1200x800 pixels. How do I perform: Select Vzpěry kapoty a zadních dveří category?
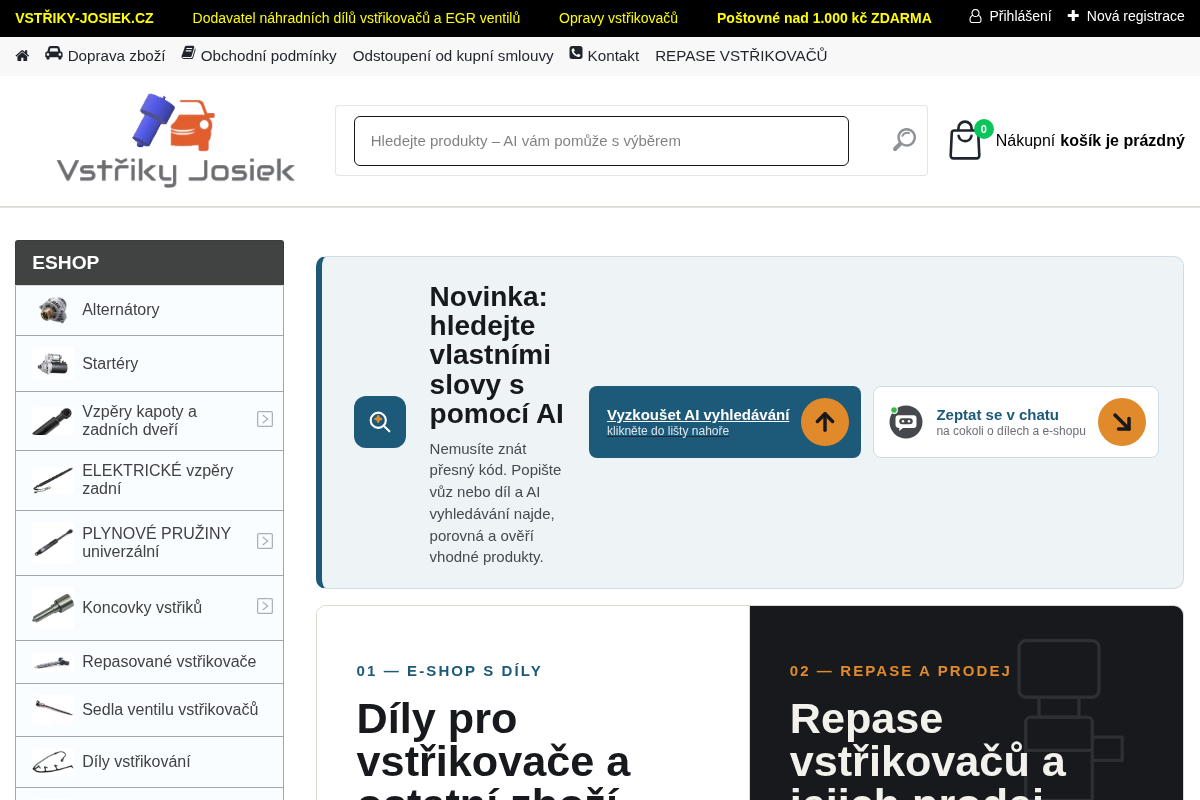[150, 421]
